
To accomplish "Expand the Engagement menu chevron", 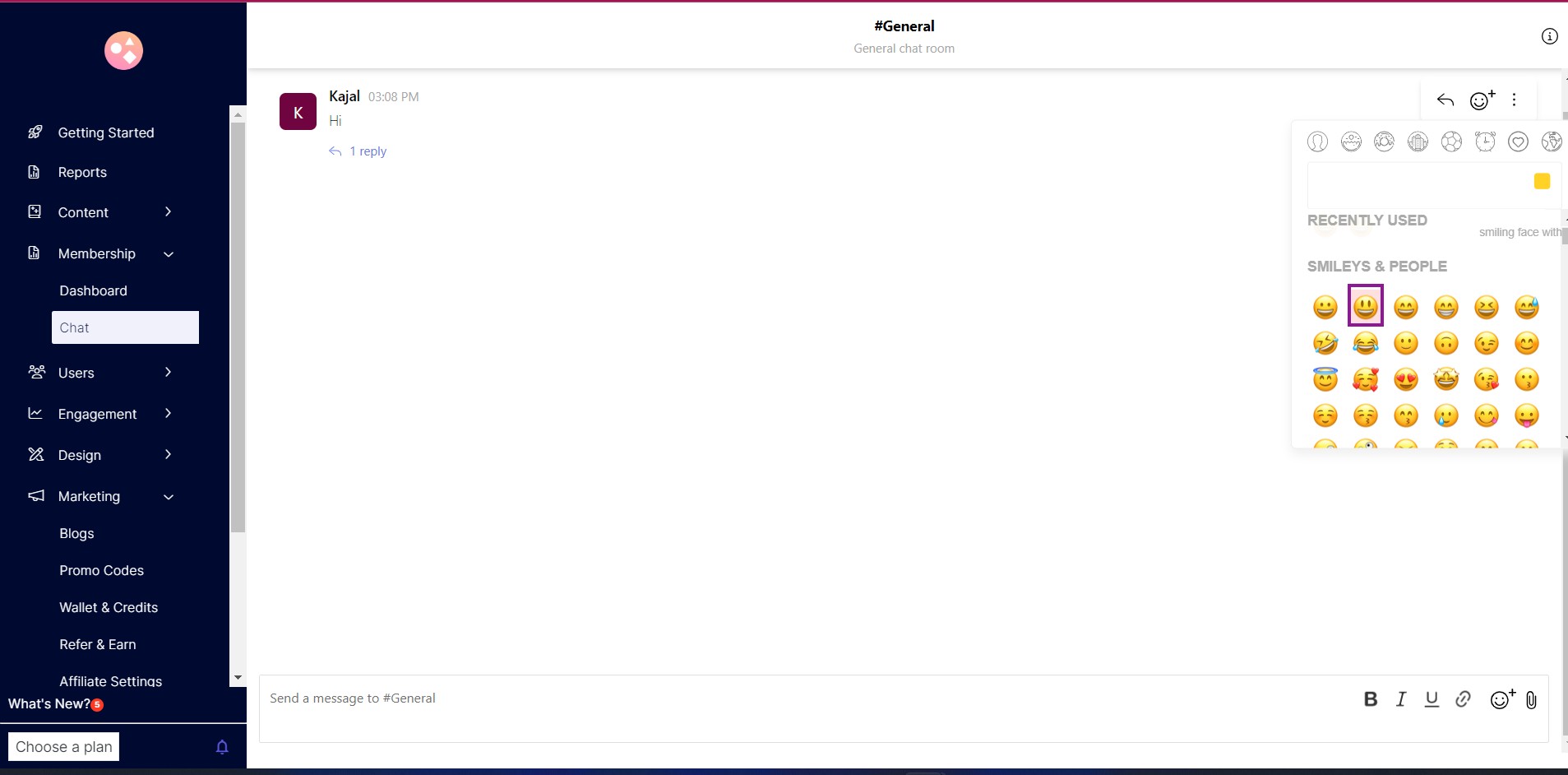I will pos(168,413).
